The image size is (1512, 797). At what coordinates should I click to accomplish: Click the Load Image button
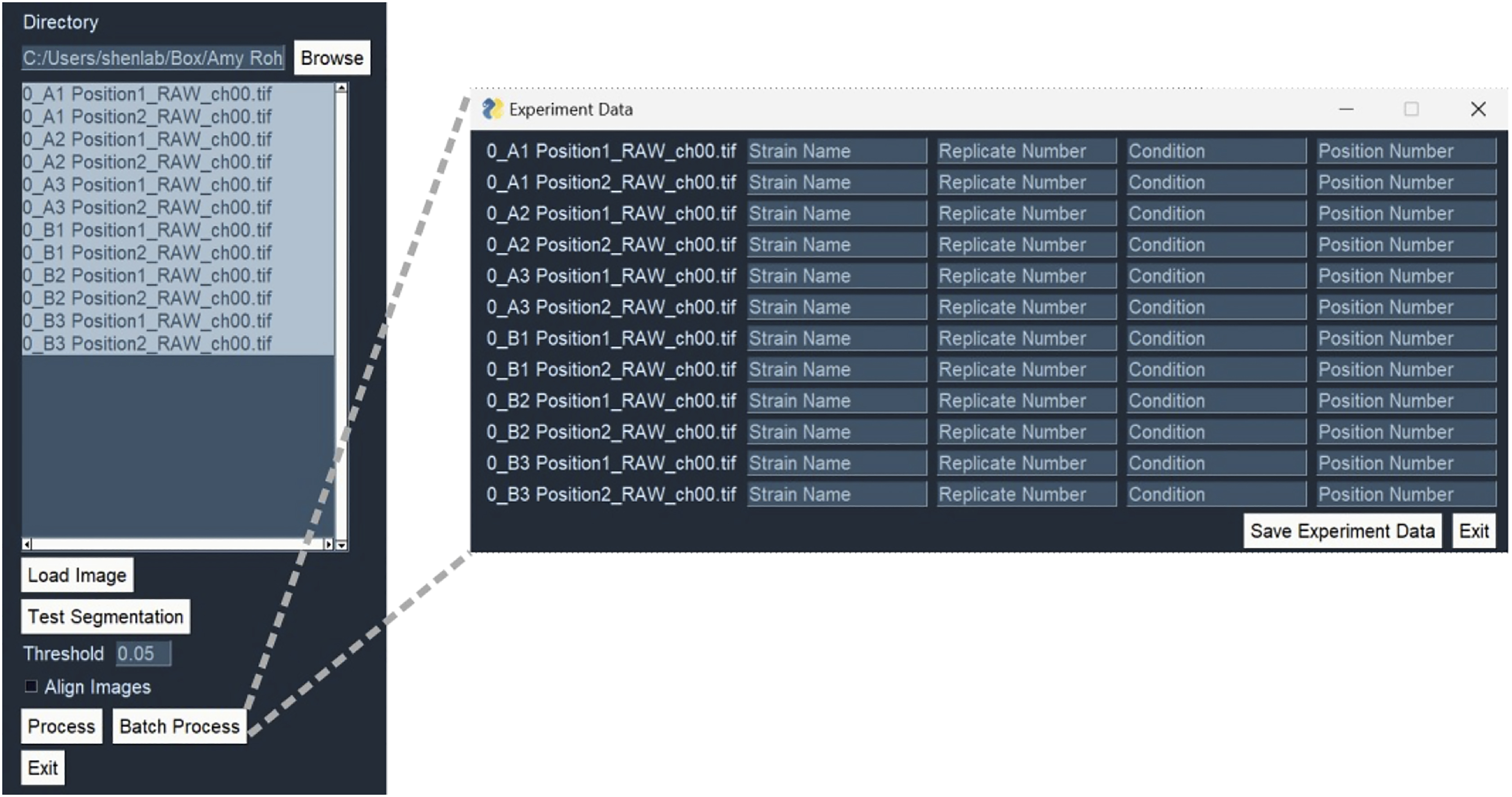pyautogui.click(x=77, y=575)
